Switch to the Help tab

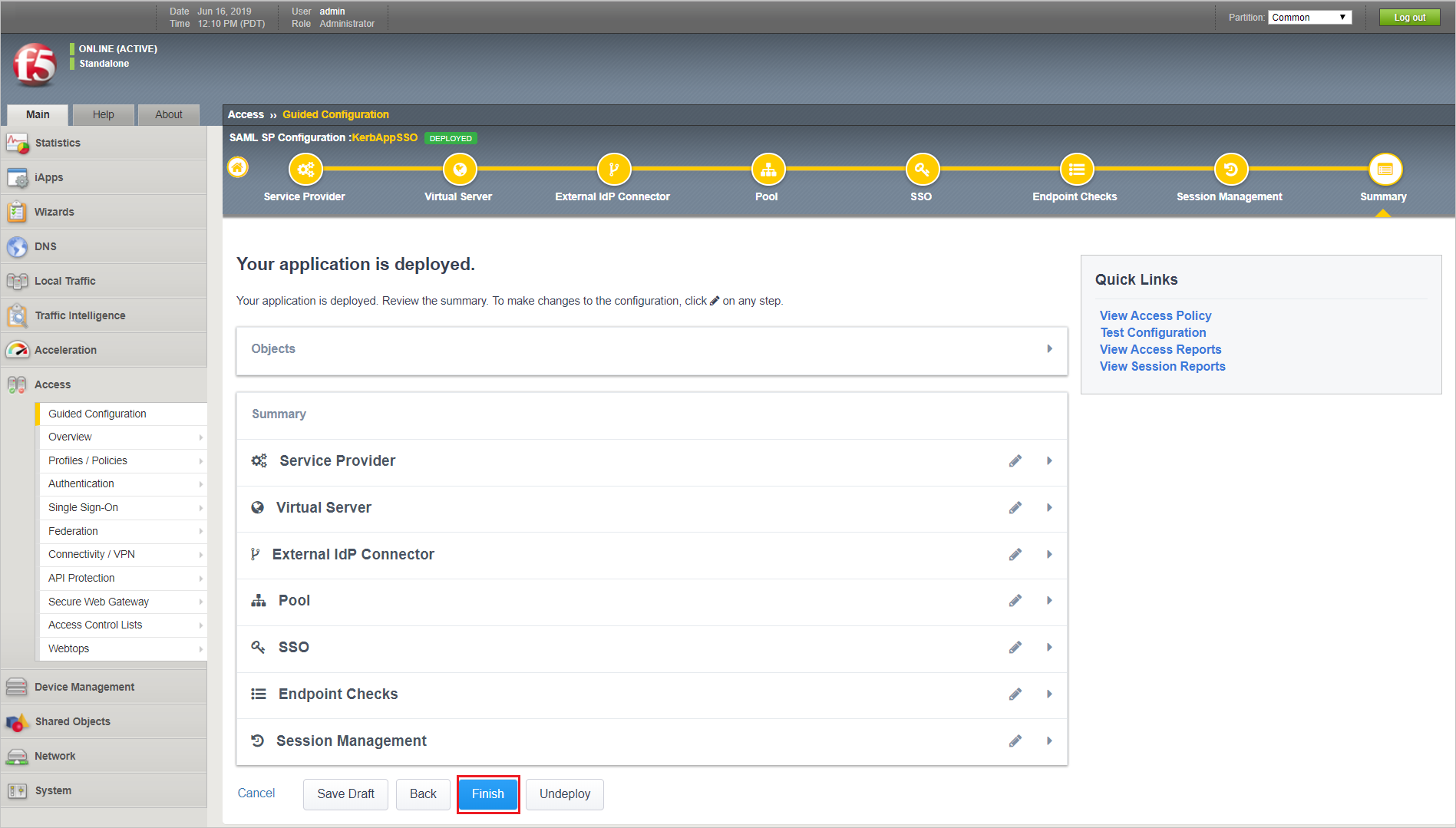(x=104, y=114)
